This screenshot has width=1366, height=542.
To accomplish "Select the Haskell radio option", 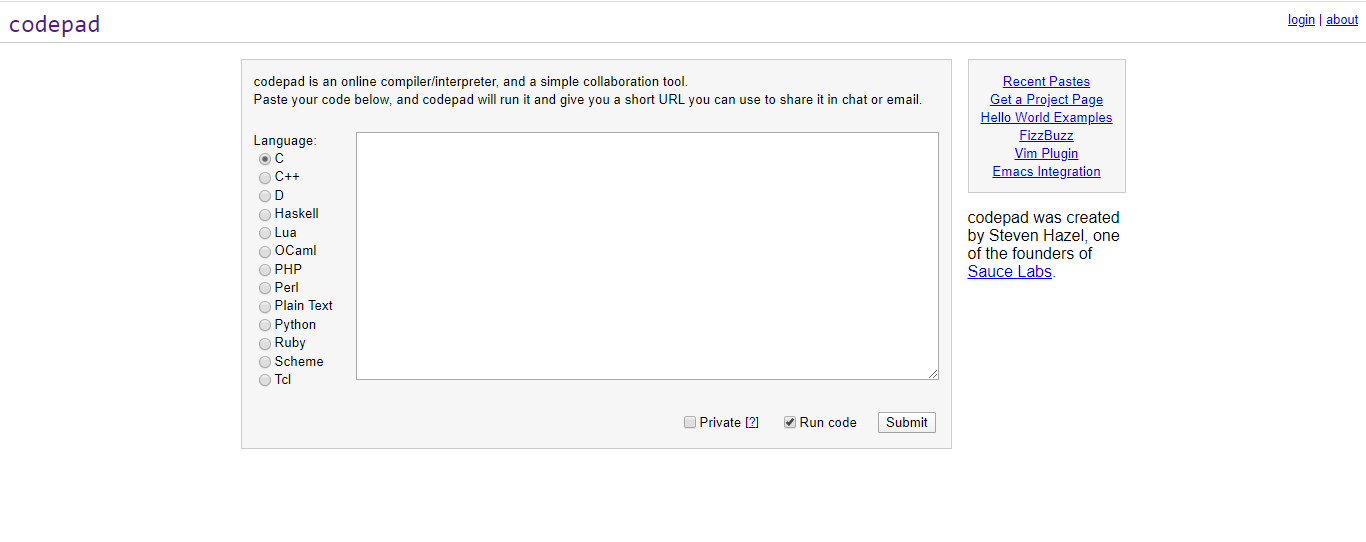I will 265,214.
